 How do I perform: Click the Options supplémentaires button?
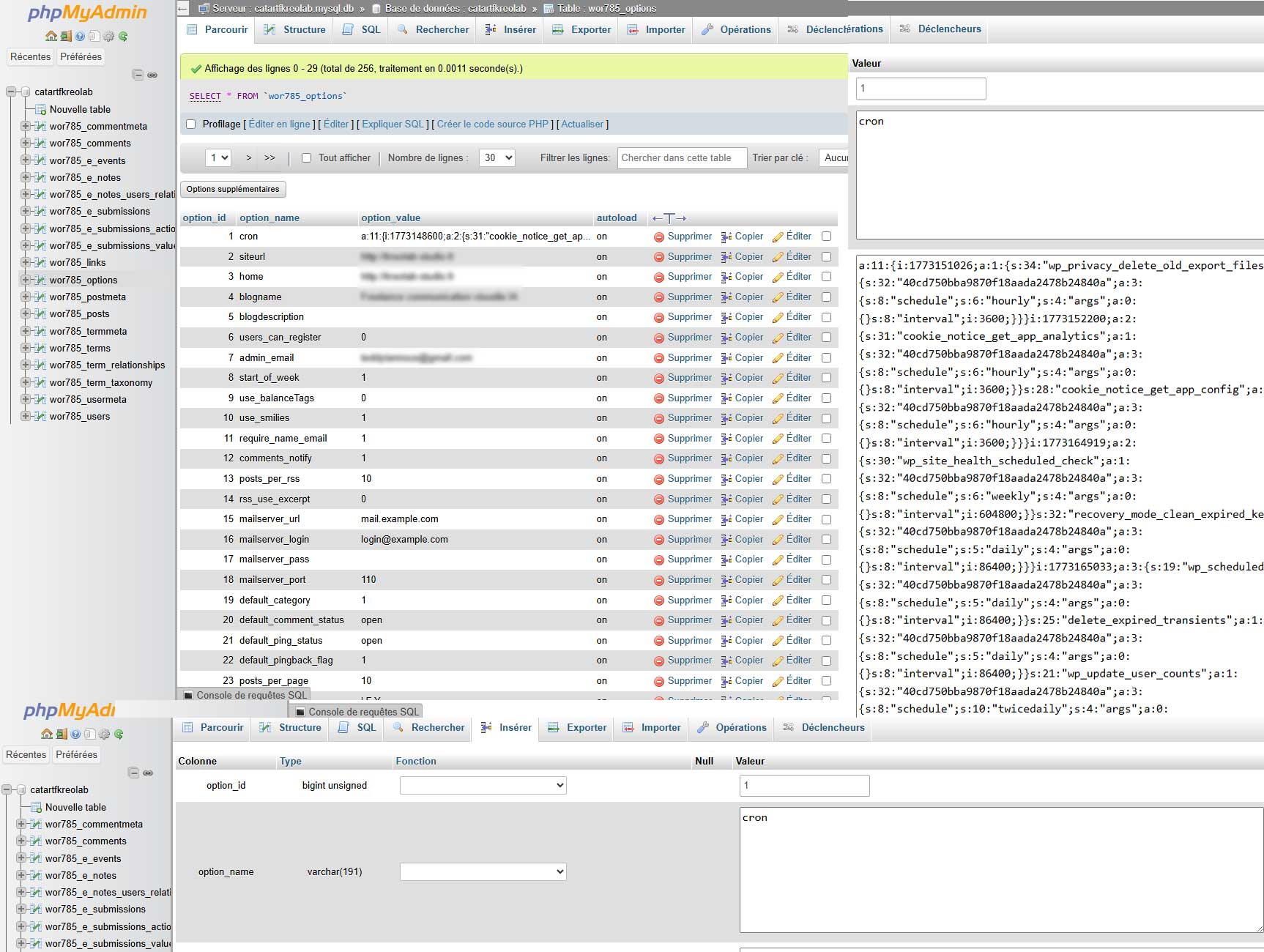(x=233, y=189)
